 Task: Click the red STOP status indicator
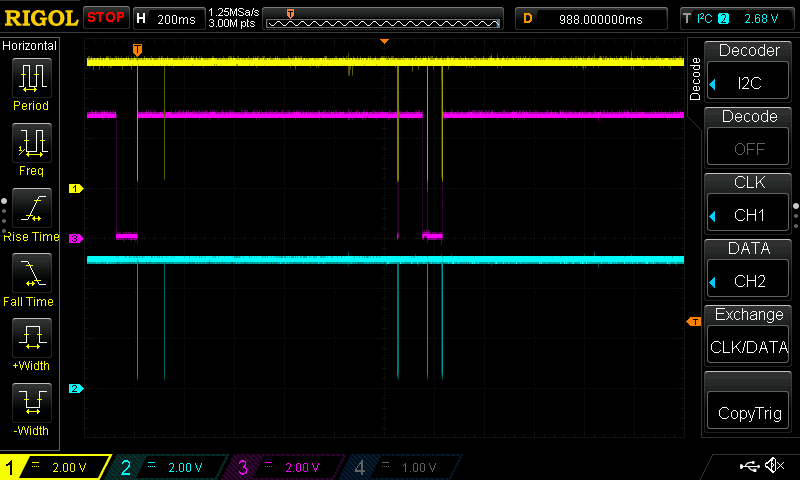(x=106, y=18)
